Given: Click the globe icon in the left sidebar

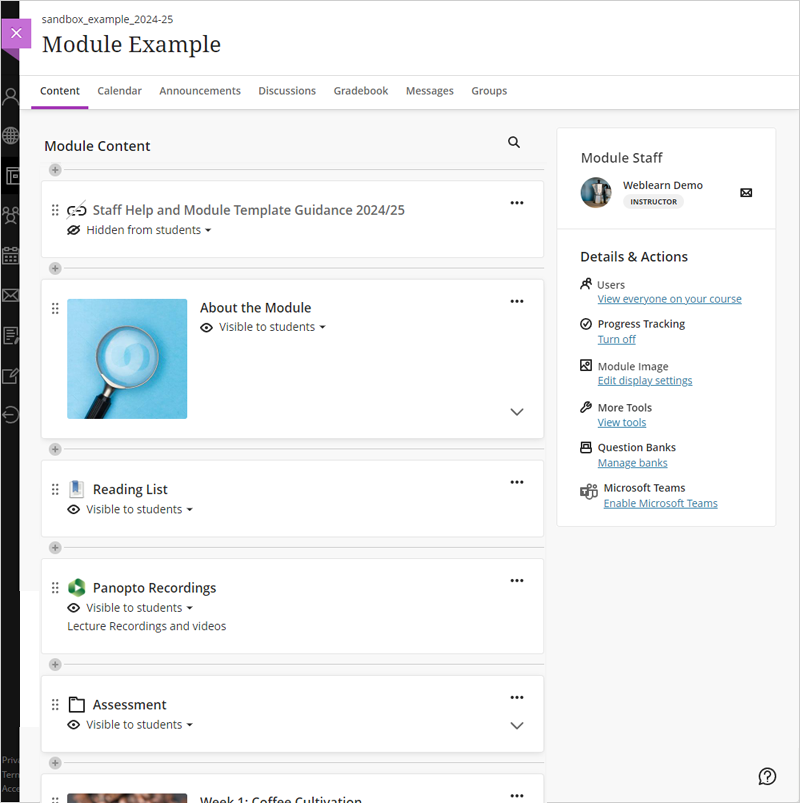Looking at the screenshot, I should (10, 136).
